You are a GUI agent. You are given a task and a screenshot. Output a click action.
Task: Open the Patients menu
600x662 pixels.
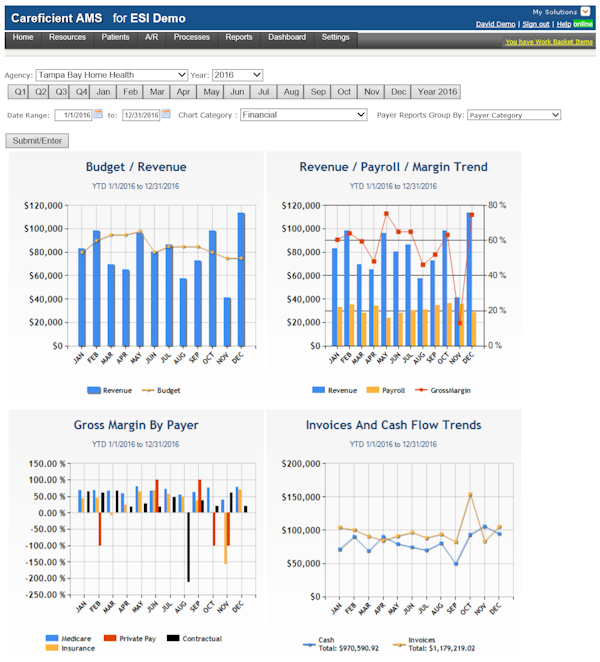click(x=115, y=37)
